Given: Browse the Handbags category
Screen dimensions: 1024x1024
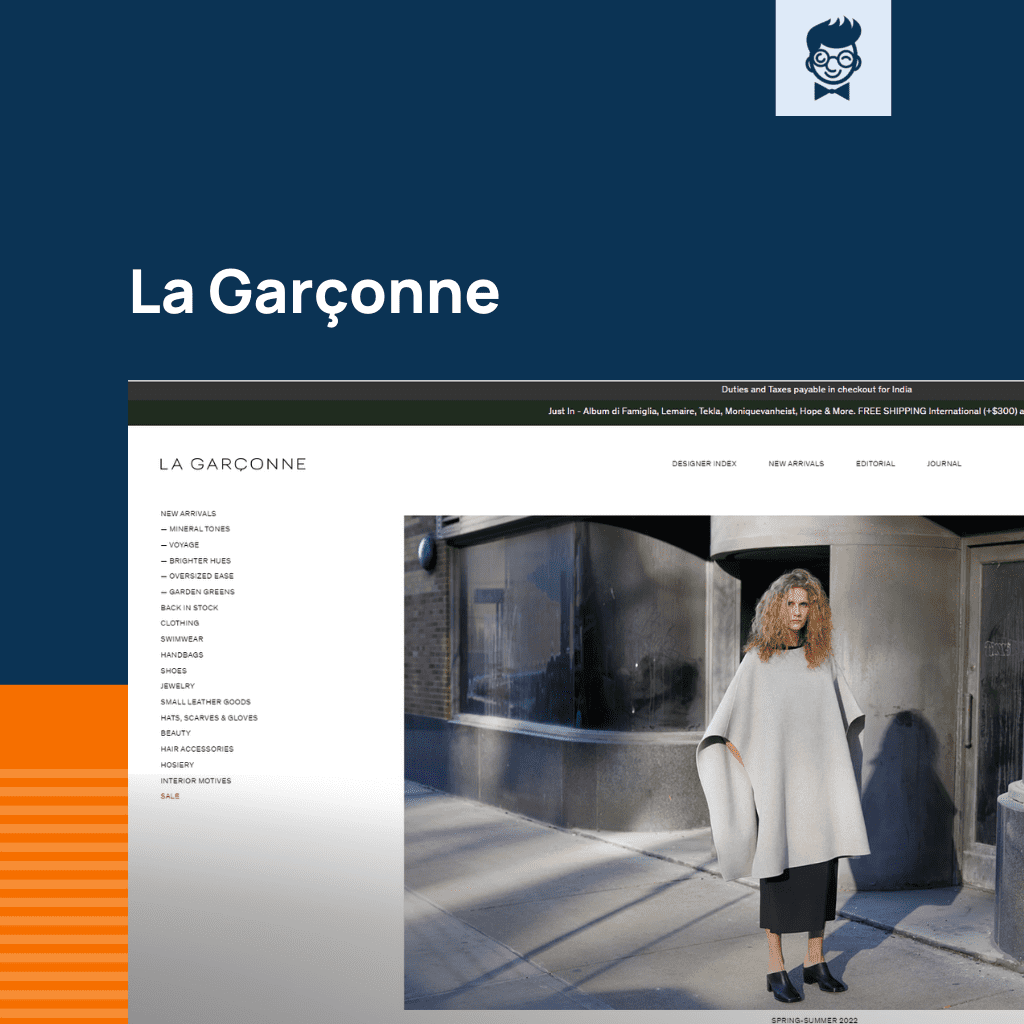Looking at the screenshot, I should [182, 655].
